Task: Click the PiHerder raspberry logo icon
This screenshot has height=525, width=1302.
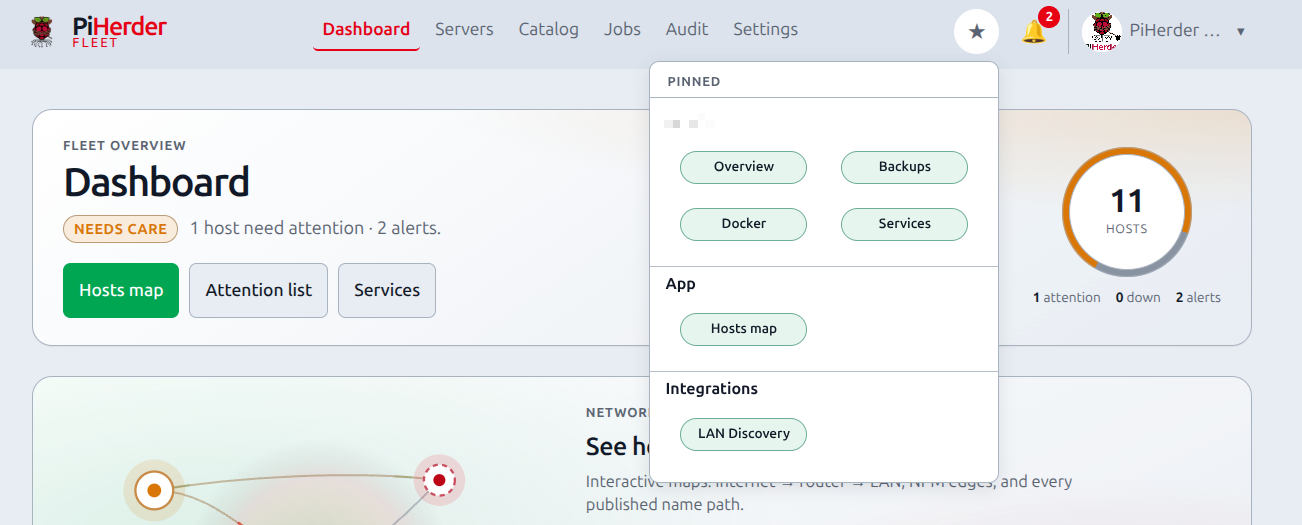Action: [42, 30]
